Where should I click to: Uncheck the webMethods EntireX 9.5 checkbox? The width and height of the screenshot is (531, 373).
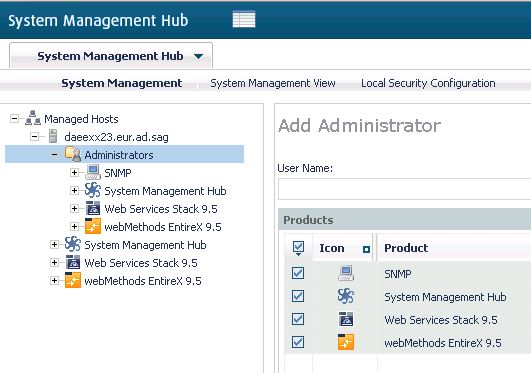298,342
